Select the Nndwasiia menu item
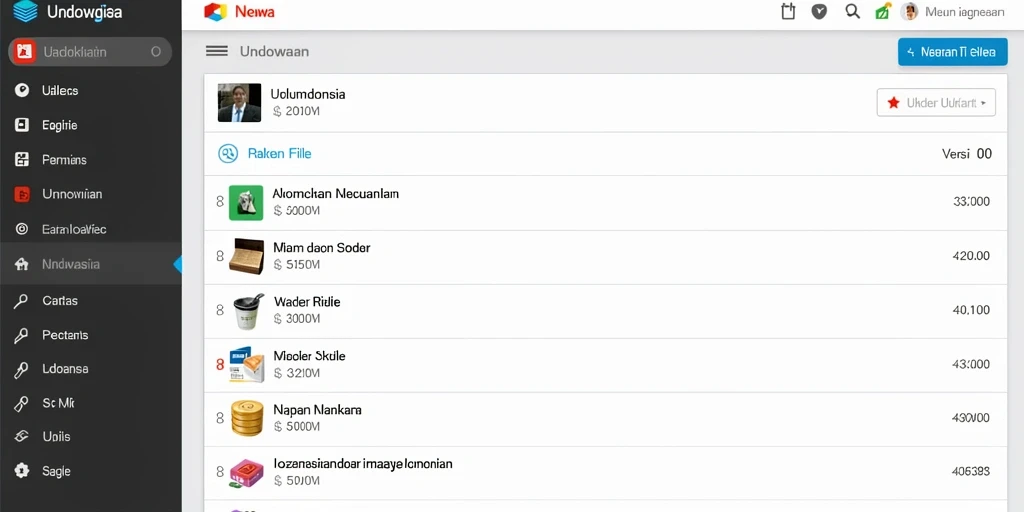1024x512 pixels. [91, 264]
